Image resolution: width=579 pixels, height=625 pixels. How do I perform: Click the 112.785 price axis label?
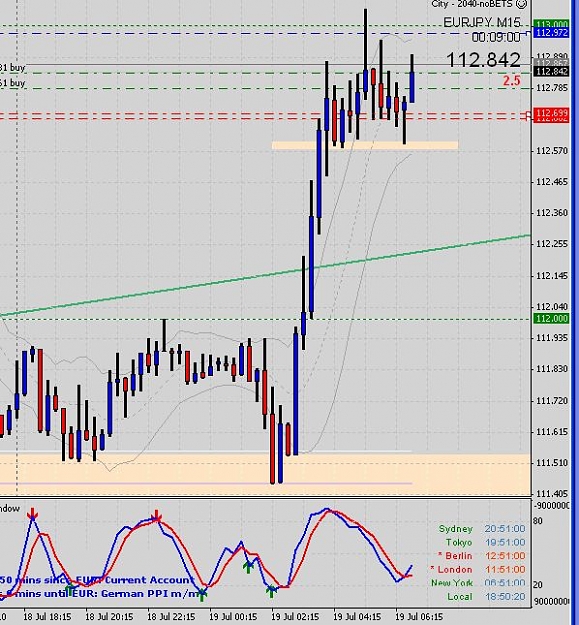552,87
